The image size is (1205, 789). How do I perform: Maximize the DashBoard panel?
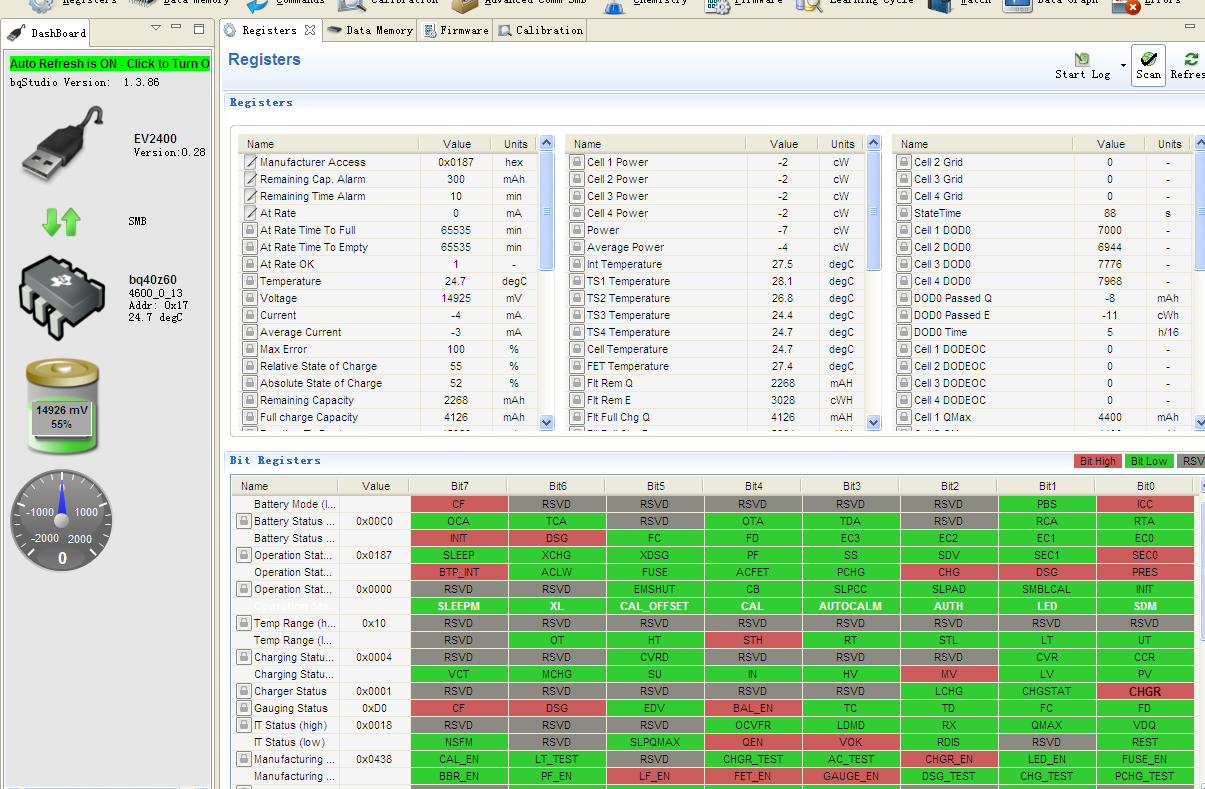[200, 28]
